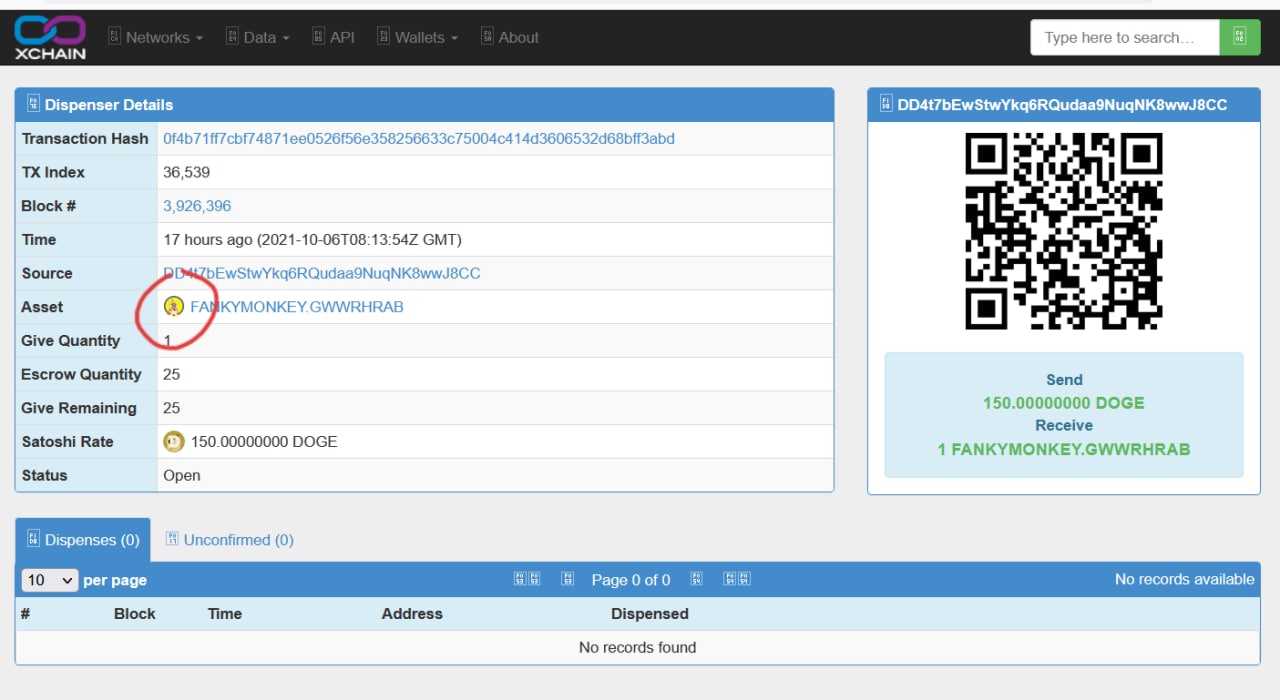Click the QR code image
Image resolution: width=1280 pixels, height=700 pixels.
1064,232
